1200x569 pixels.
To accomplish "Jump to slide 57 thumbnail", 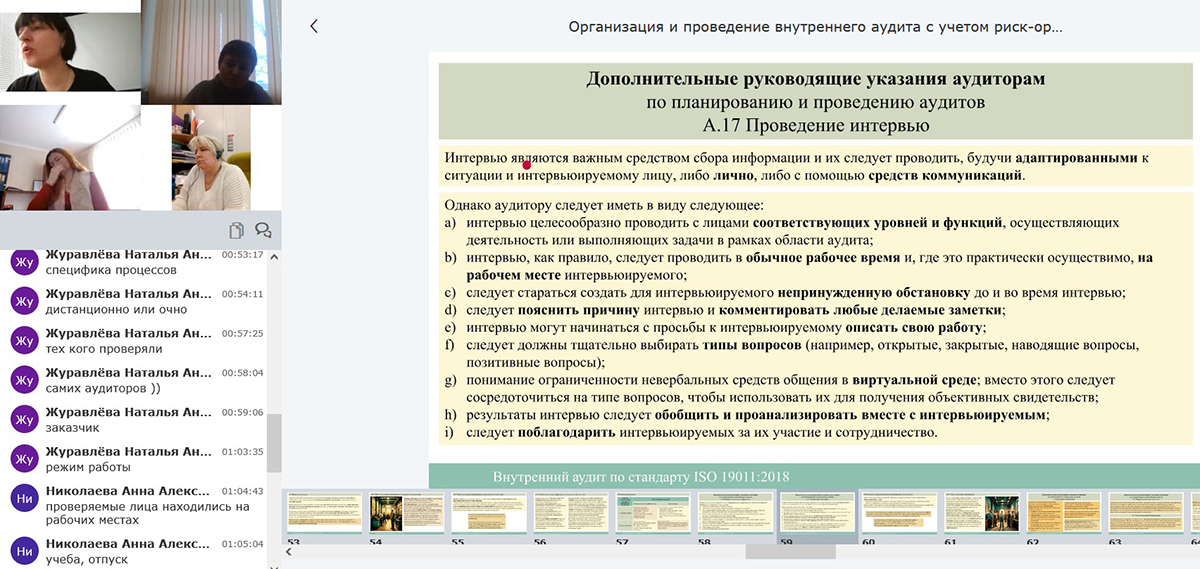I will 652,513.
